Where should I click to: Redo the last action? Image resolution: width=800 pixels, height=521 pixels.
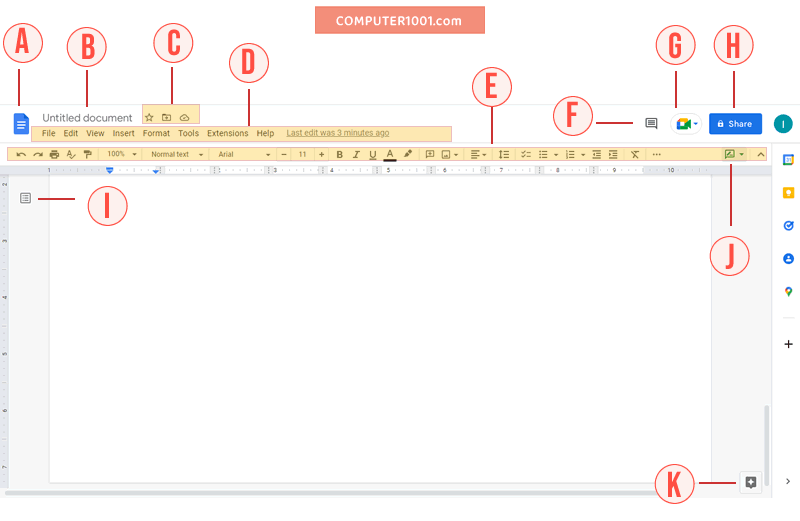[x=38, y=154]
